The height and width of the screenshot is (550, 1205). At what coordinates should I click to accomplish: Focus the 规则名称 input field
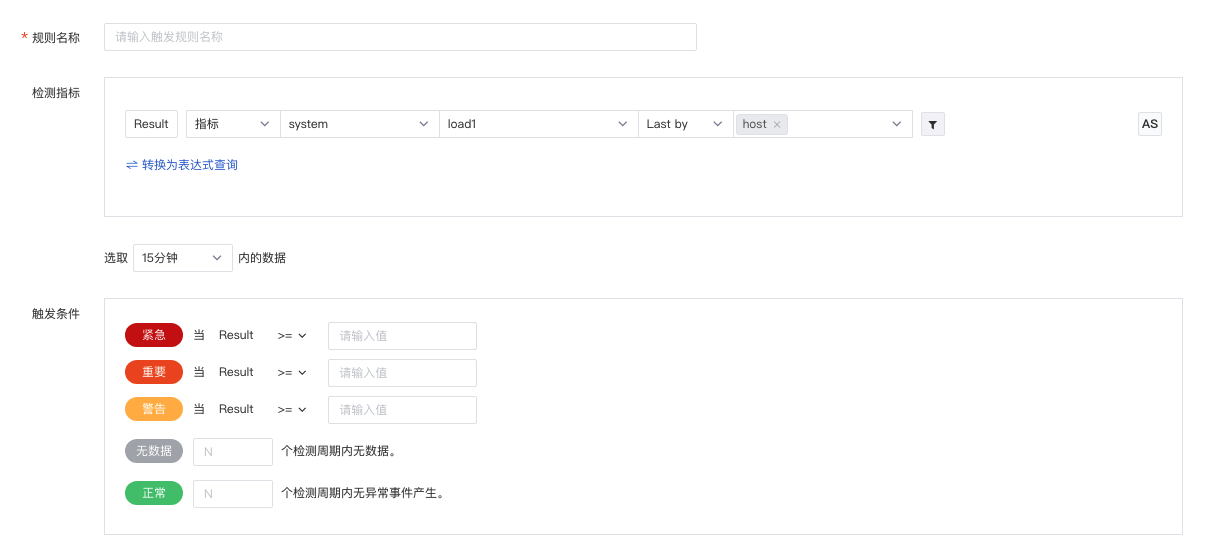400,37
